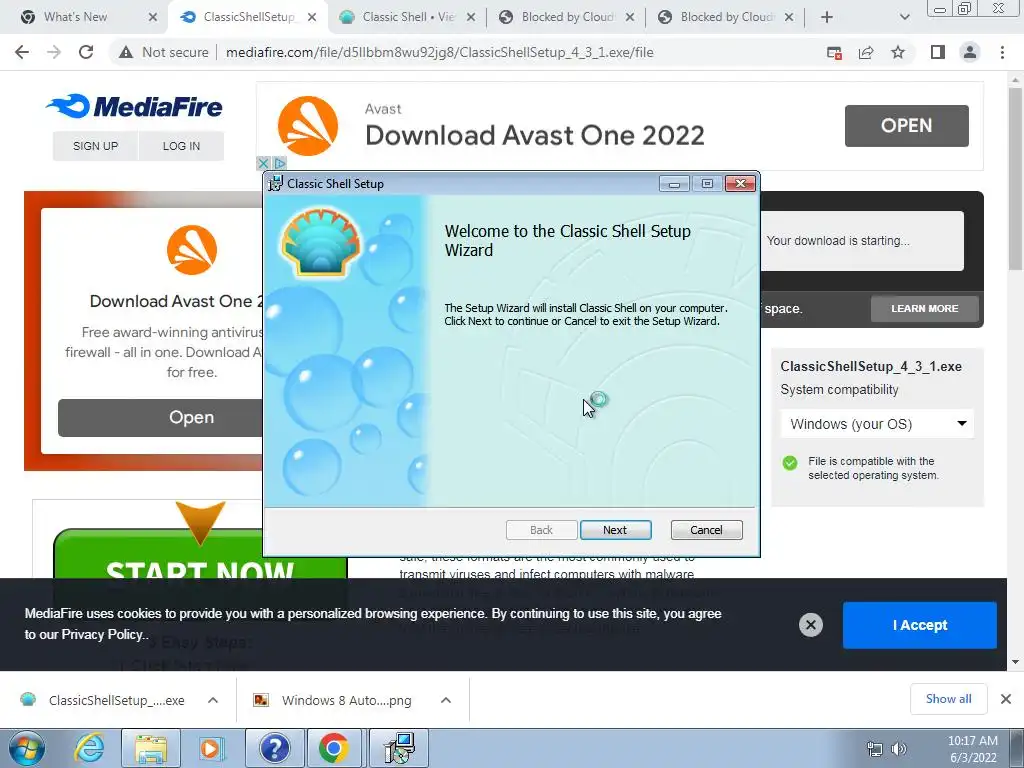Image resolution: width=1024 pixels, height=768 pixels.
Task: Click the Classic Shell shell logo in wizard
Action: click(321, 242)
